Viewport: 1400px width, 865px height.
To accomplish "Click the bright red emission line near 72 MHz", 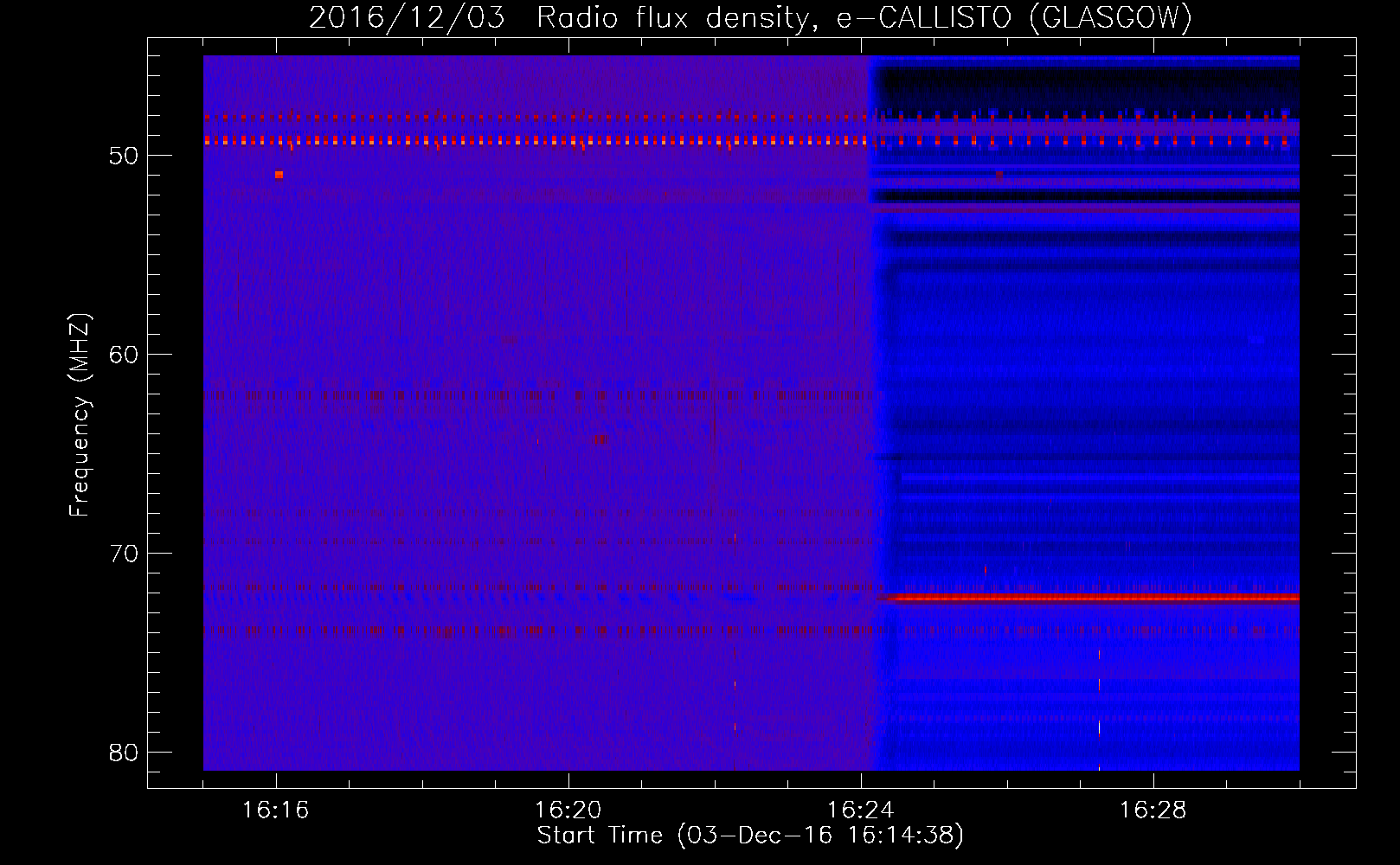I will click(x=1090, y=597).
